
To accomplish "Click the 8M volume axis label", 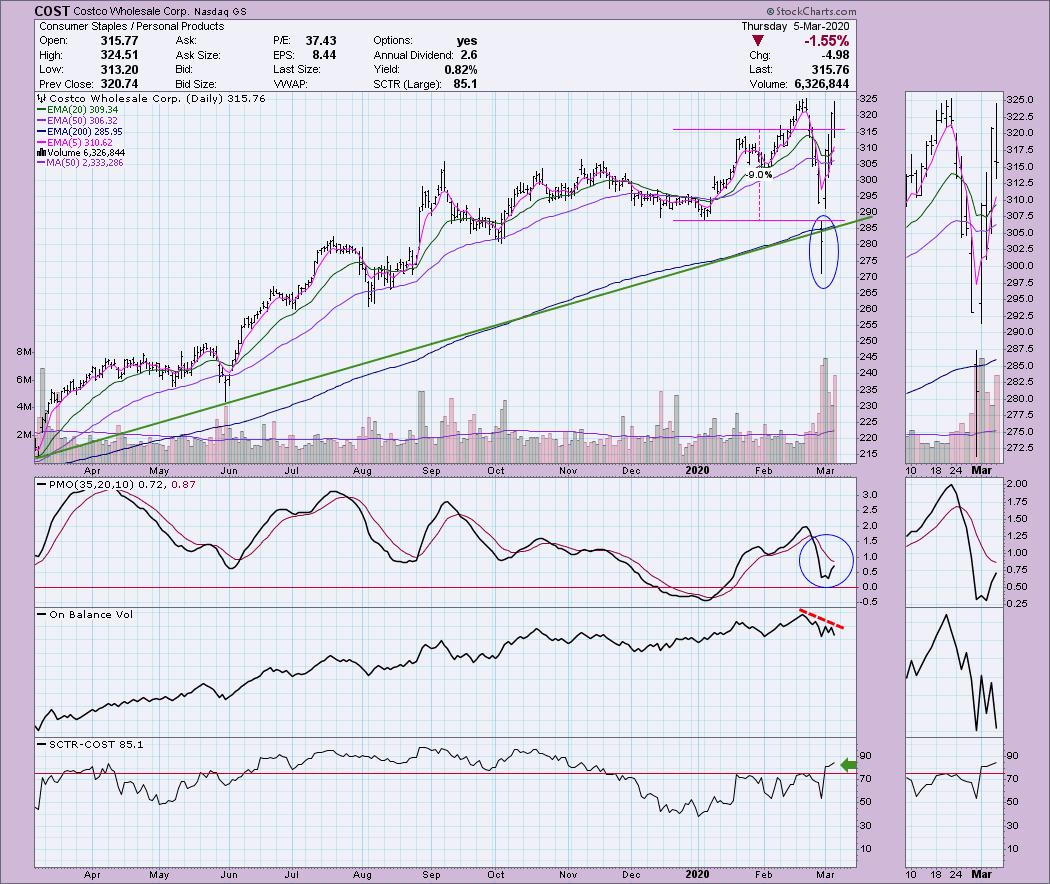I will coord(24,352).
